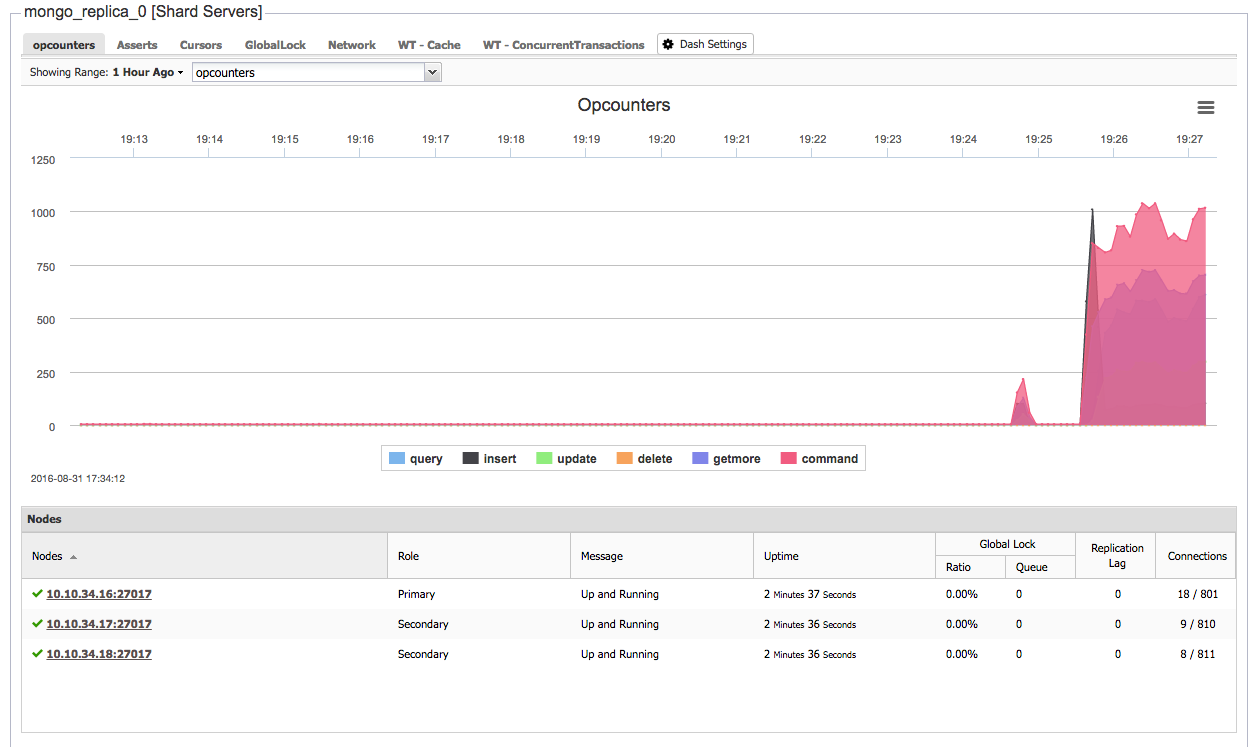Click green checkmark for node 10.10.34.18:27017
Screen dimensions: 1255x747
click(37, 653)
